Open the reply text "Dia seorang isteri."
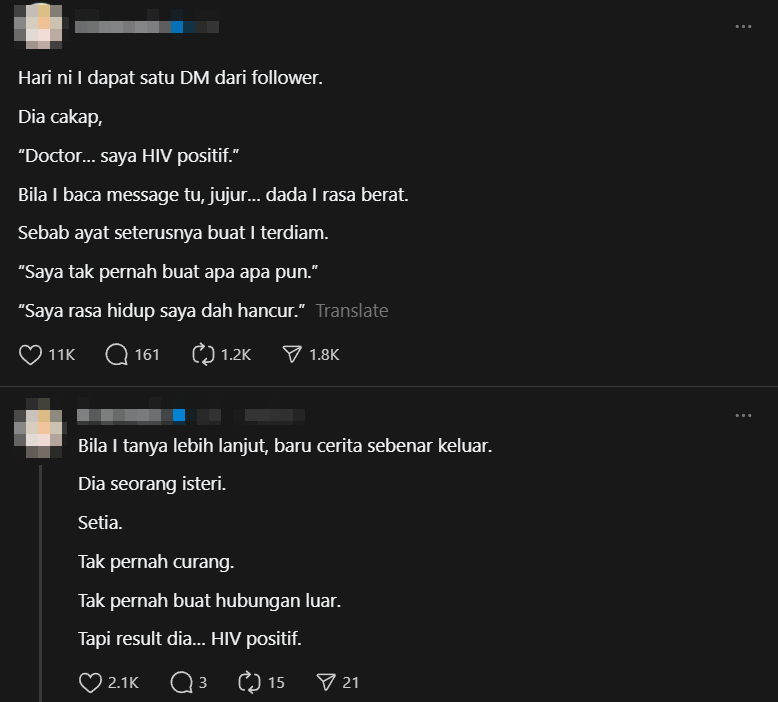The width and height of the screenshot is (778, 702). [x=152, y=484]
